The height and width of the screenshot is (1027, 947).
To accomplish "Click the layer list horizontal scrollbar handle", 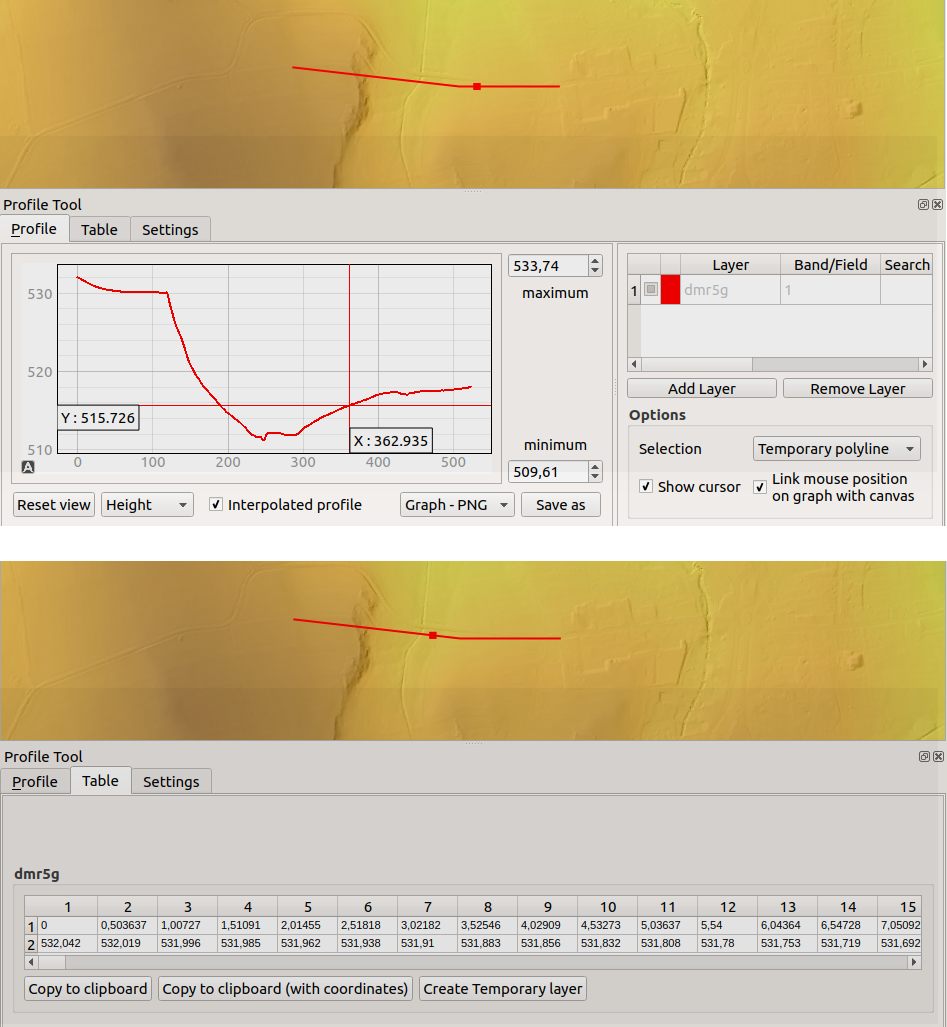I will [x=697, y=364].
